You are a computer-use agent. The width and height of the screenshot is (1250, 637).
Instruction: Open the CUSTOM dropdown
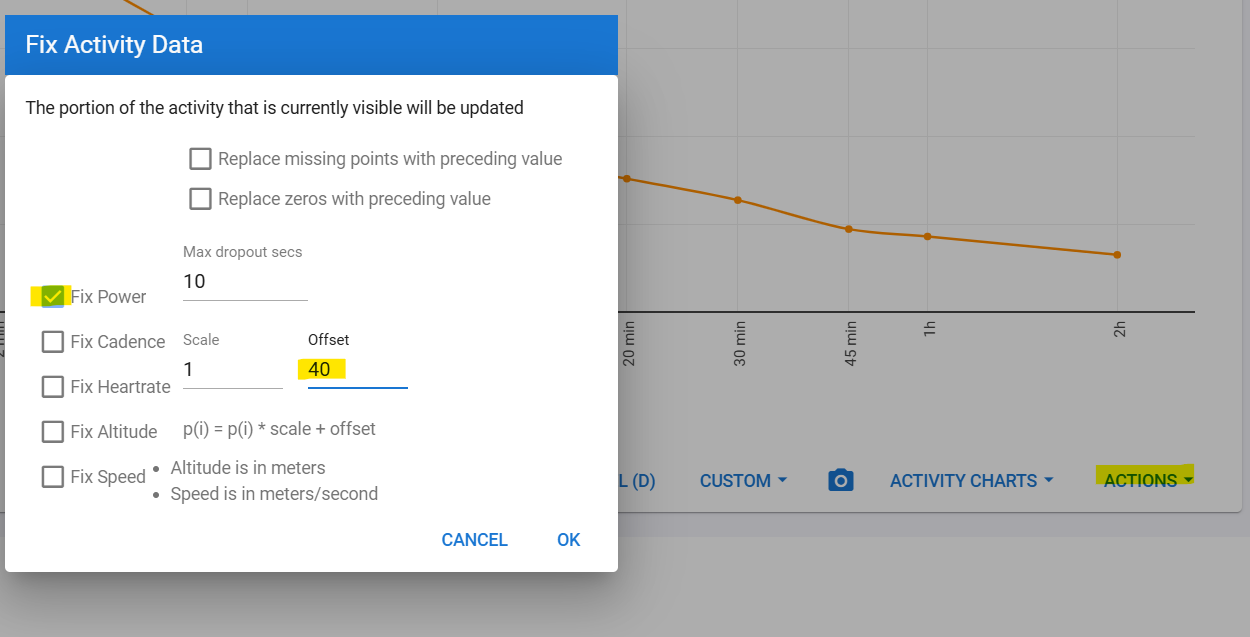(x=743, y=481)
